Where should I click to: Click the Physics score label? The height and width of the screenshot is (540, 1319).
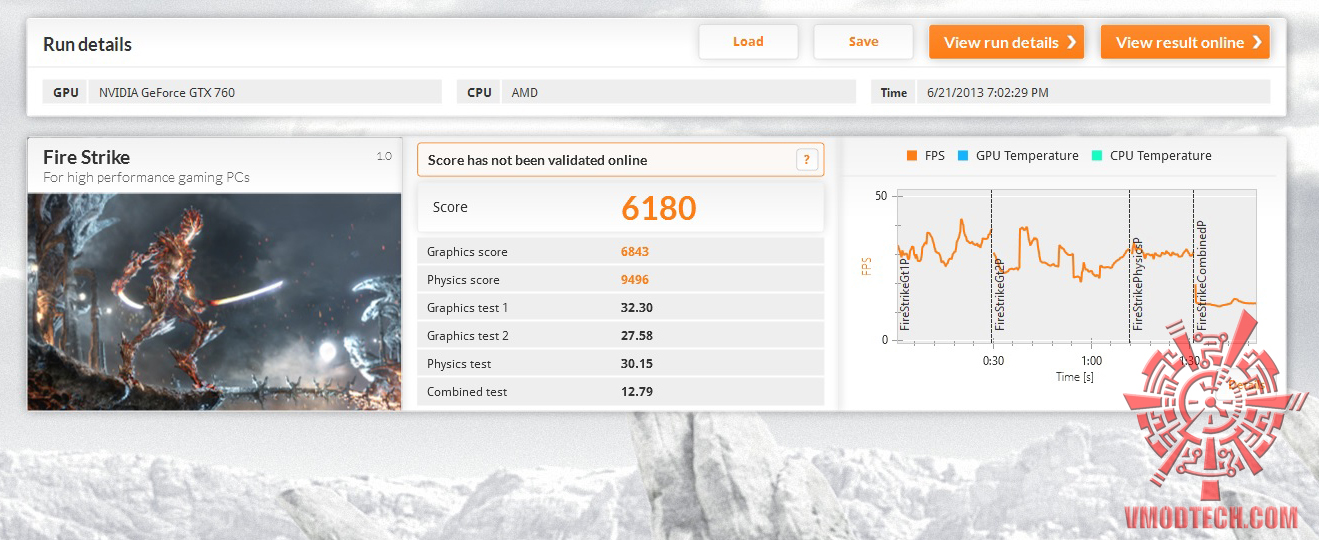463,280
